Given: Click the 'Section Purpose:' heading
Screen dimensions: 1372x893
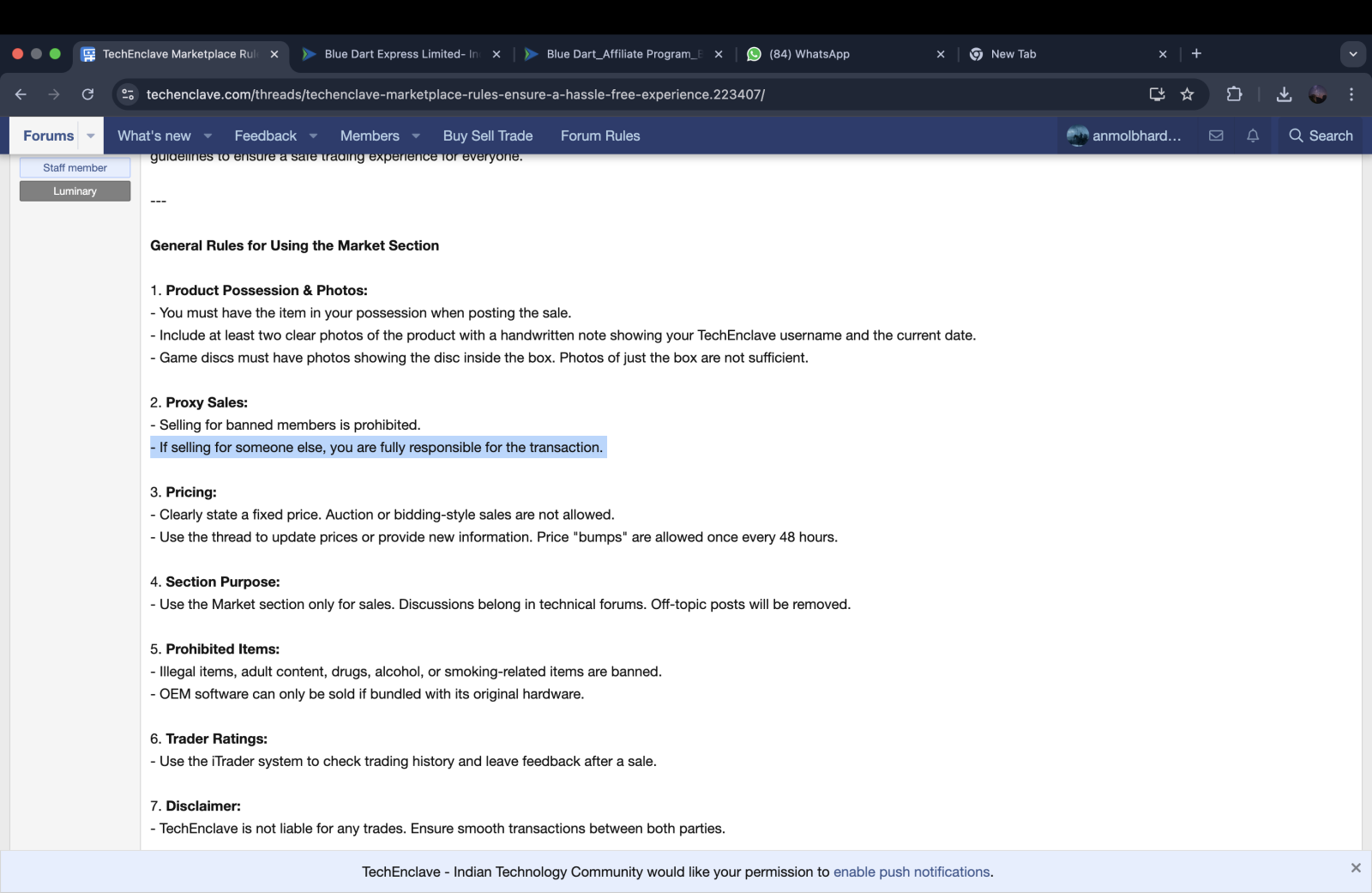Looking at the screenshot, I should click(x=223, y=582).
